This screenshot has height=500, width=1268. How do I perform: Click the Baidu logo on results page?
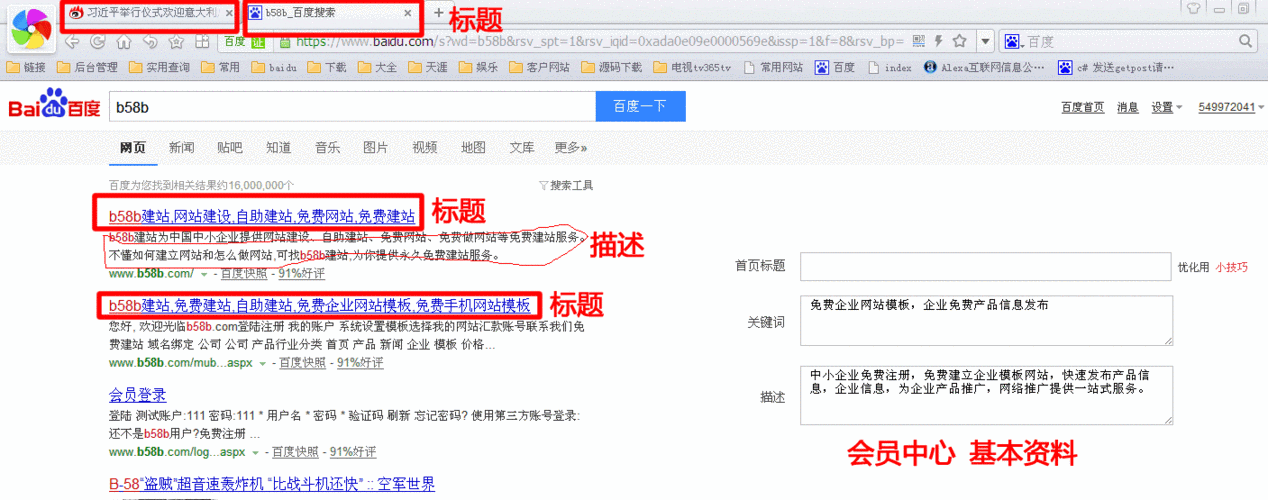(x=52, y=105)
